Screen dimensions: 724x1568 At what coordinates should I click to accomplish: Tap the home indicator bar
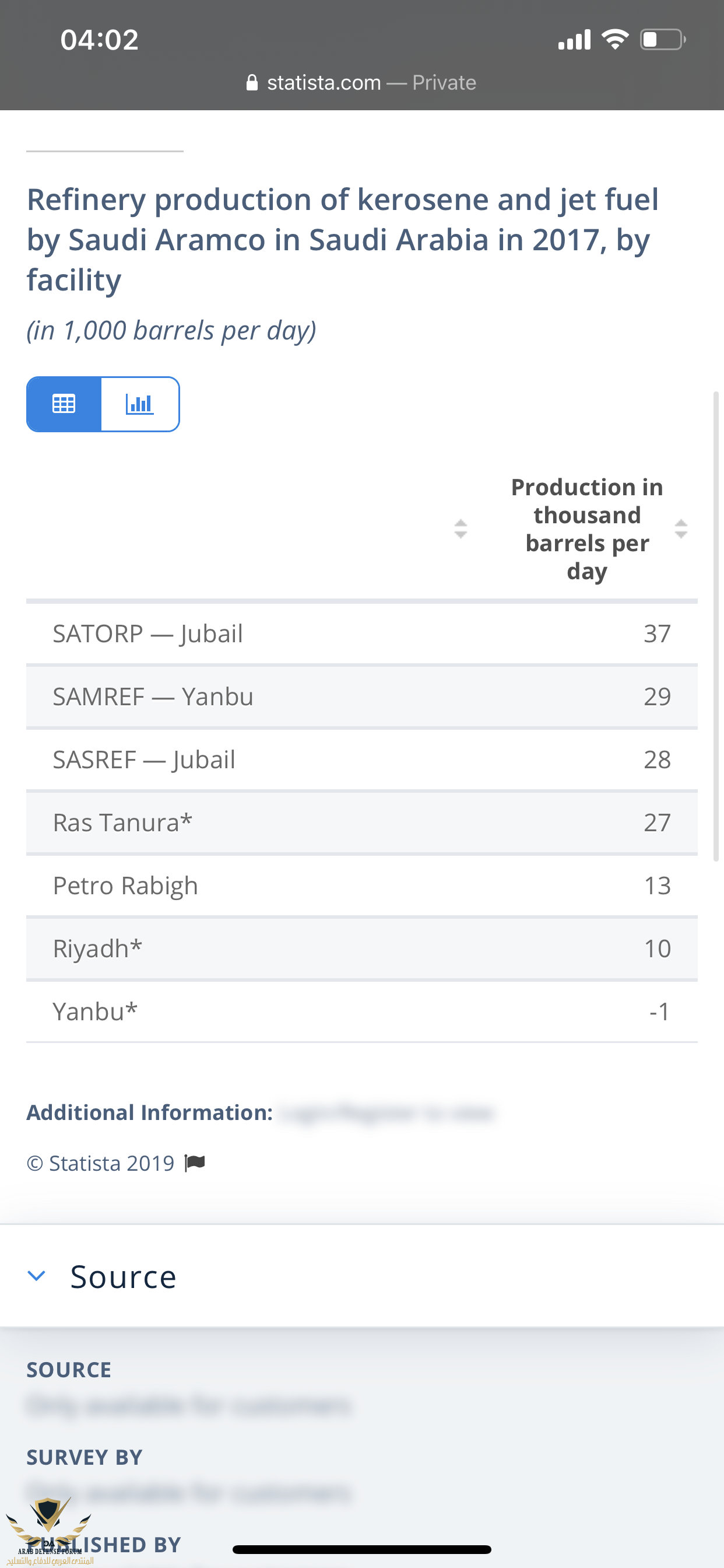tap(361, 1550)
